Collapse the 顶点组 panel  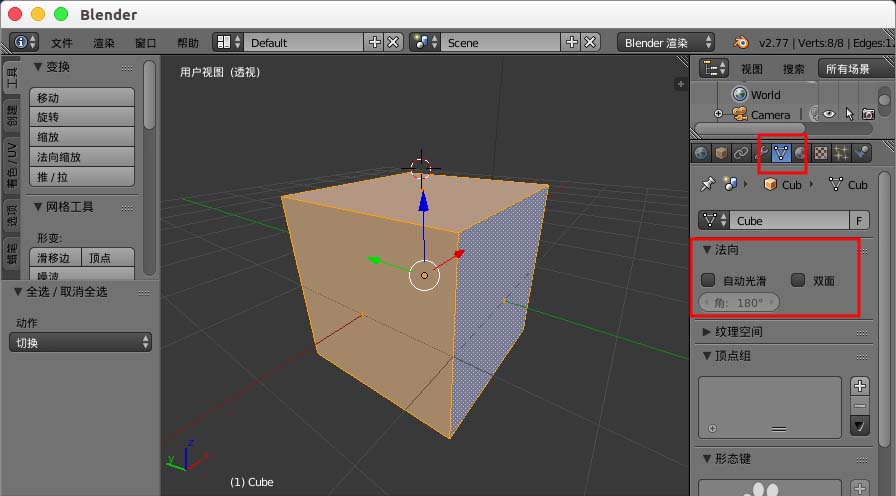[707, 356]
